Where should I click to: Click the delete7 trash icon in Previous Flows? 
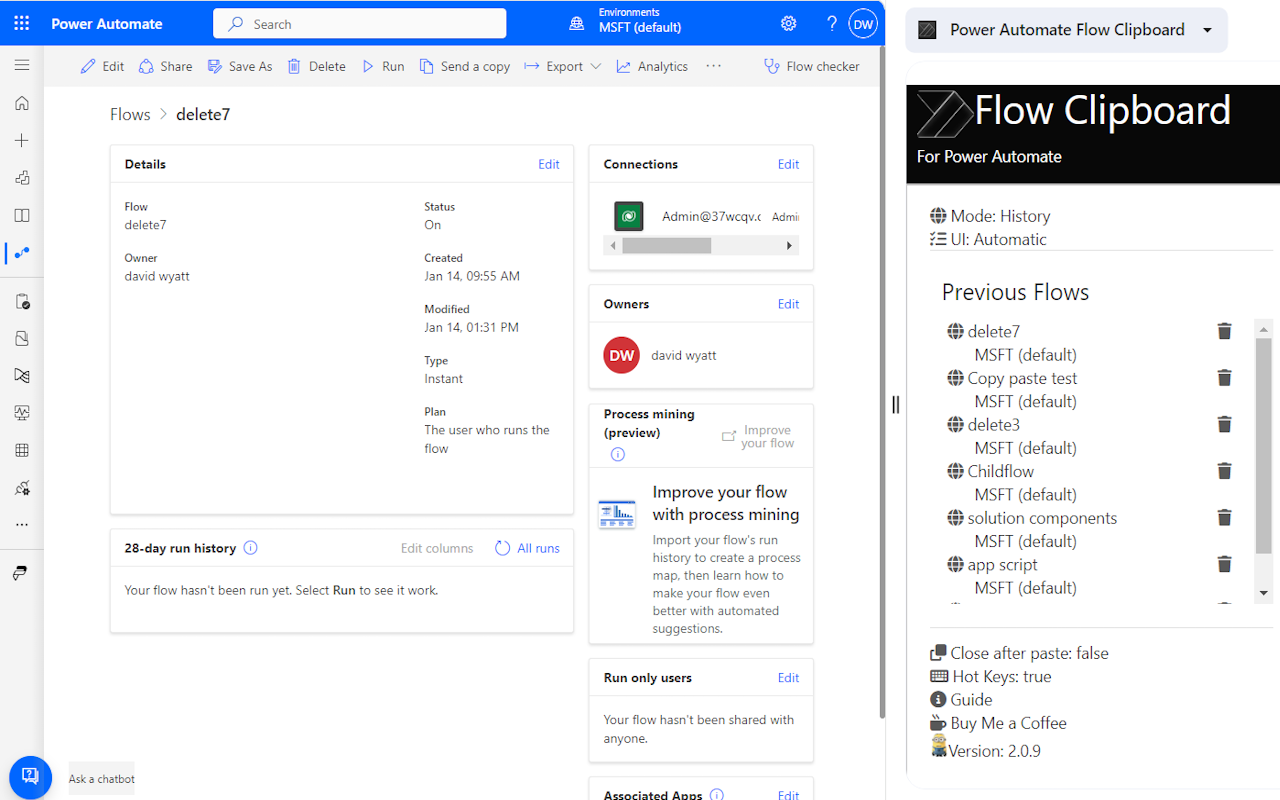[1224, 331]
